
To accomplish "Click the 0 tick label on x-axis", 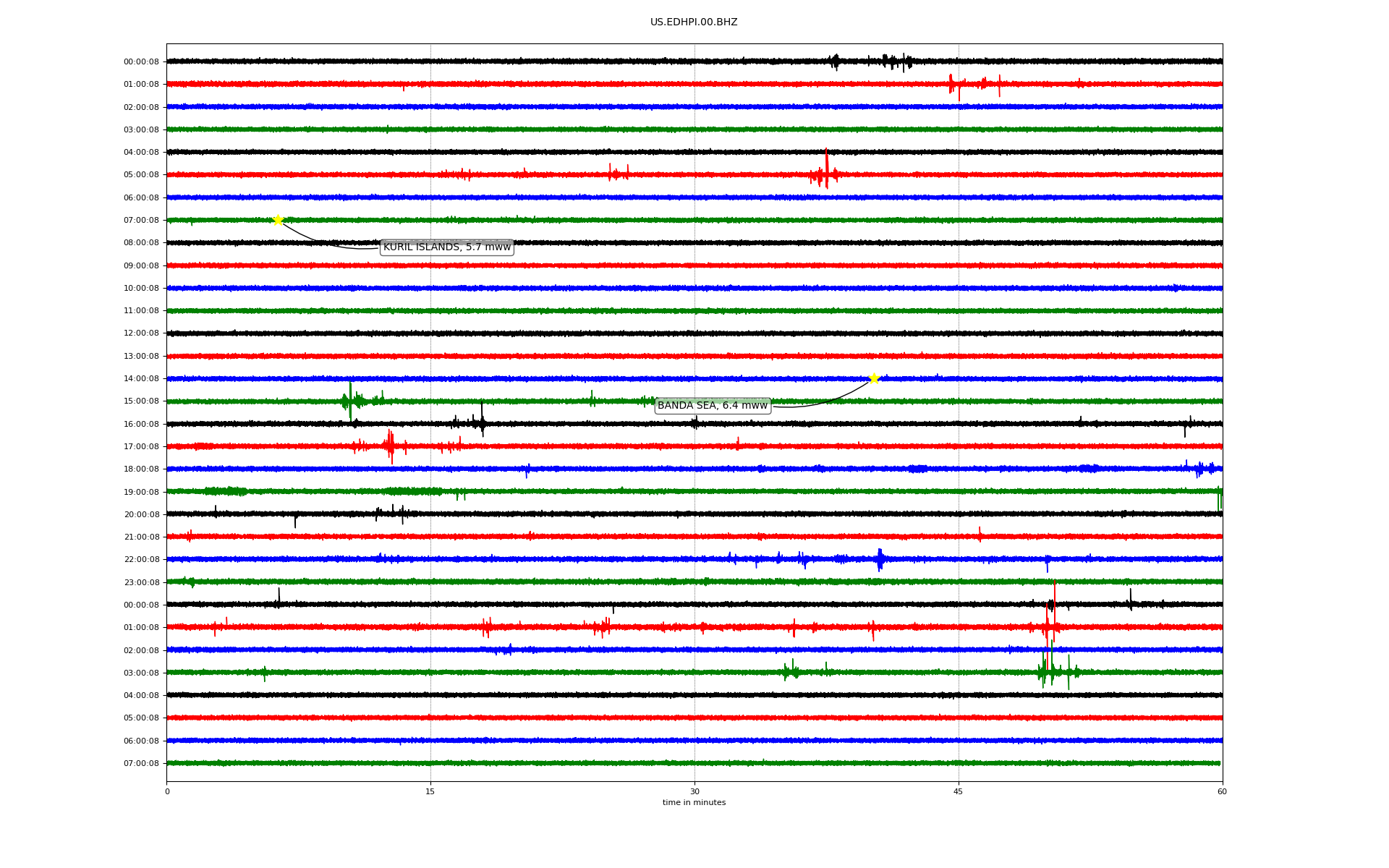I will [167, 791].
